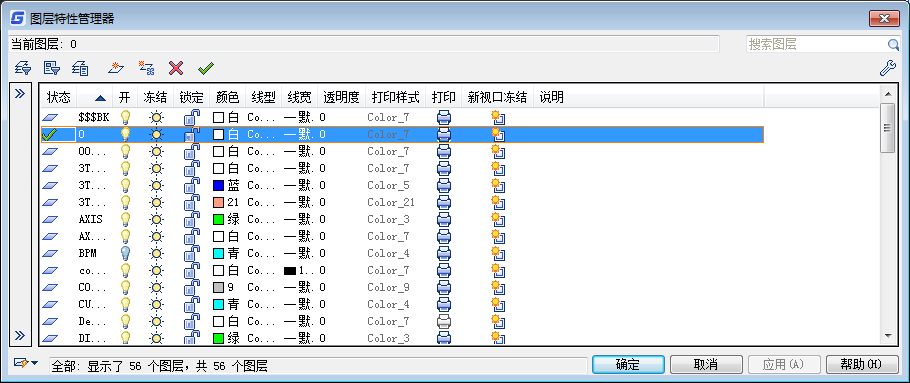This screenshot has height=383, width=910.
Task: Open the wrench settings icon
Action: click(888, 68)
